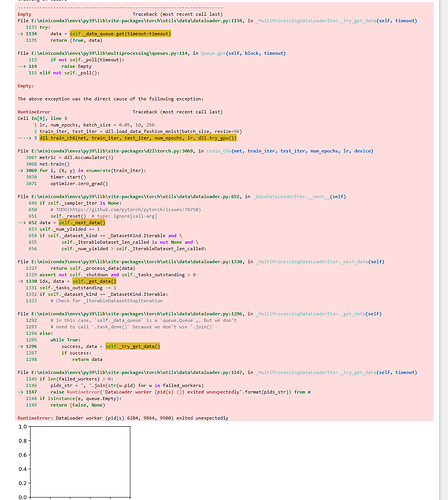Select line 1145 "if len(failed_workers) > 0:"
The height and width of the screenshot is (500, 448).
tap(76, 379)
